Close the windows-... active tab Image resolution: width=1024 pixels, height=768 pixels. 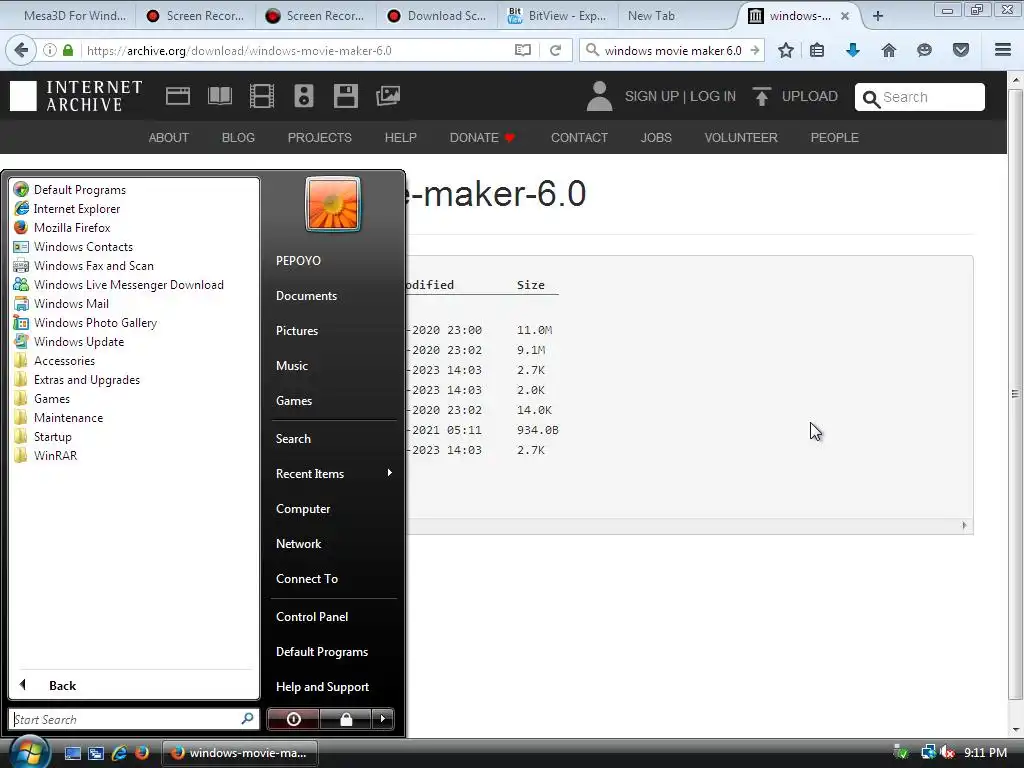click(x=845, y=16)
